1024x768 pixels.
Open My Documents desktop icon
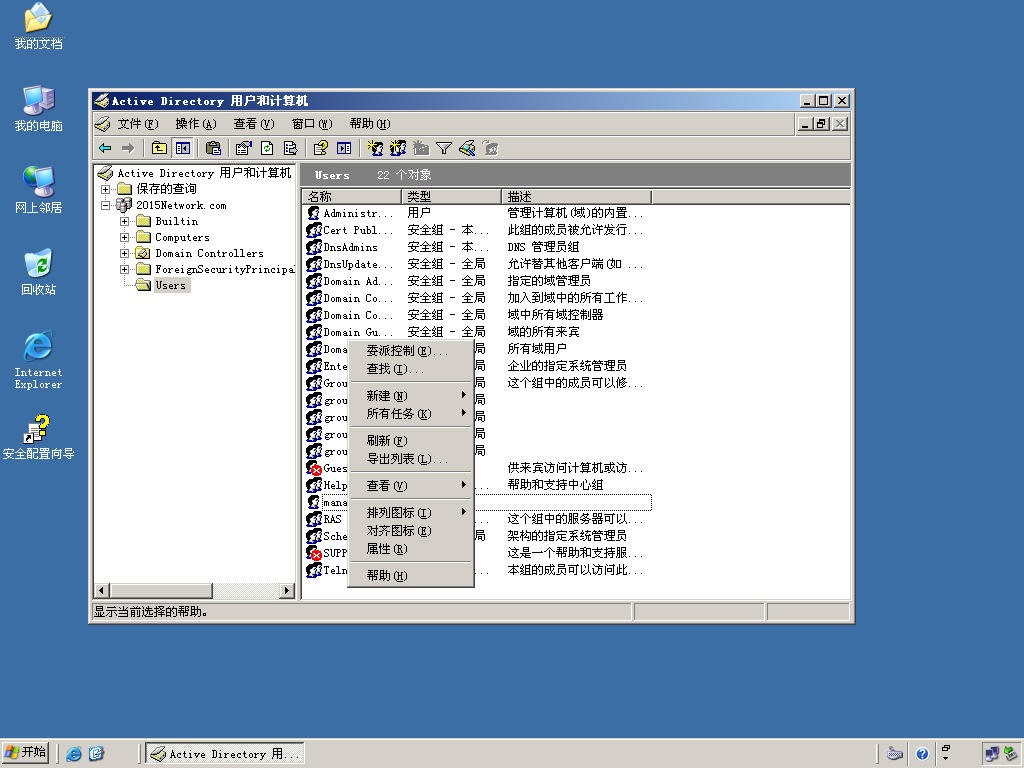pos(38,26)
